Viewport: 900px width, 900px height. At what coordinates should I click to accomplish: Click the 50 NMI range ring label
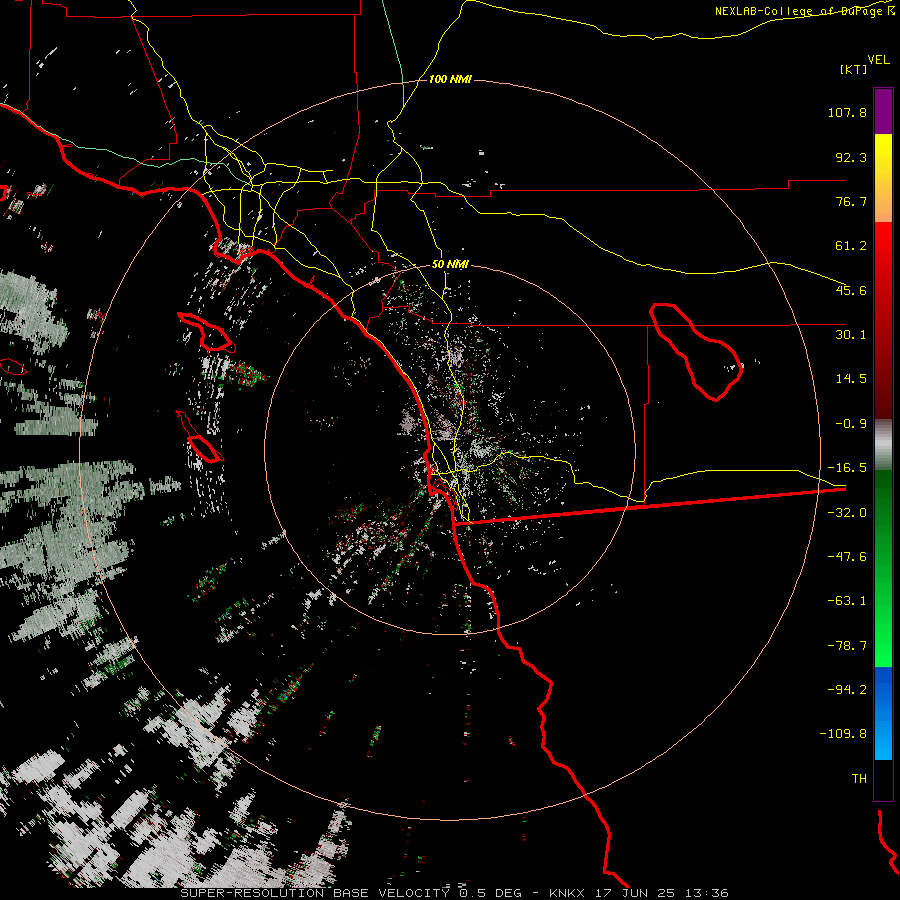pos(450,265)
